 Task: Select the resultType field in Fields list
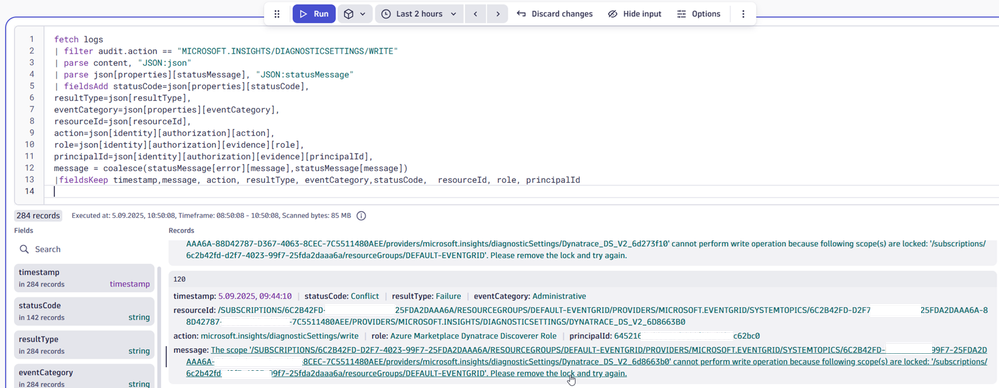coord(85,345)
